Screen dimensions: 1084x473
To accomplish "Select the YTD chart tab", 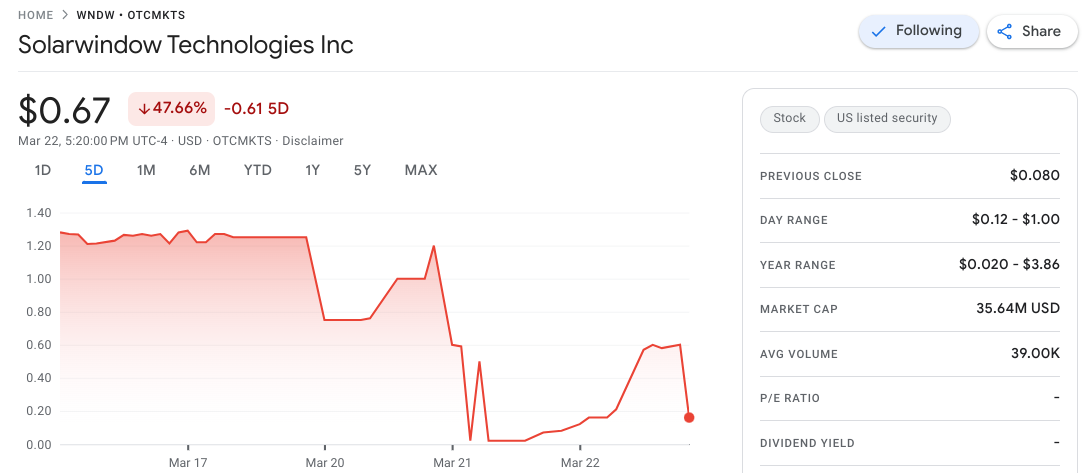I will coord(257,170).
